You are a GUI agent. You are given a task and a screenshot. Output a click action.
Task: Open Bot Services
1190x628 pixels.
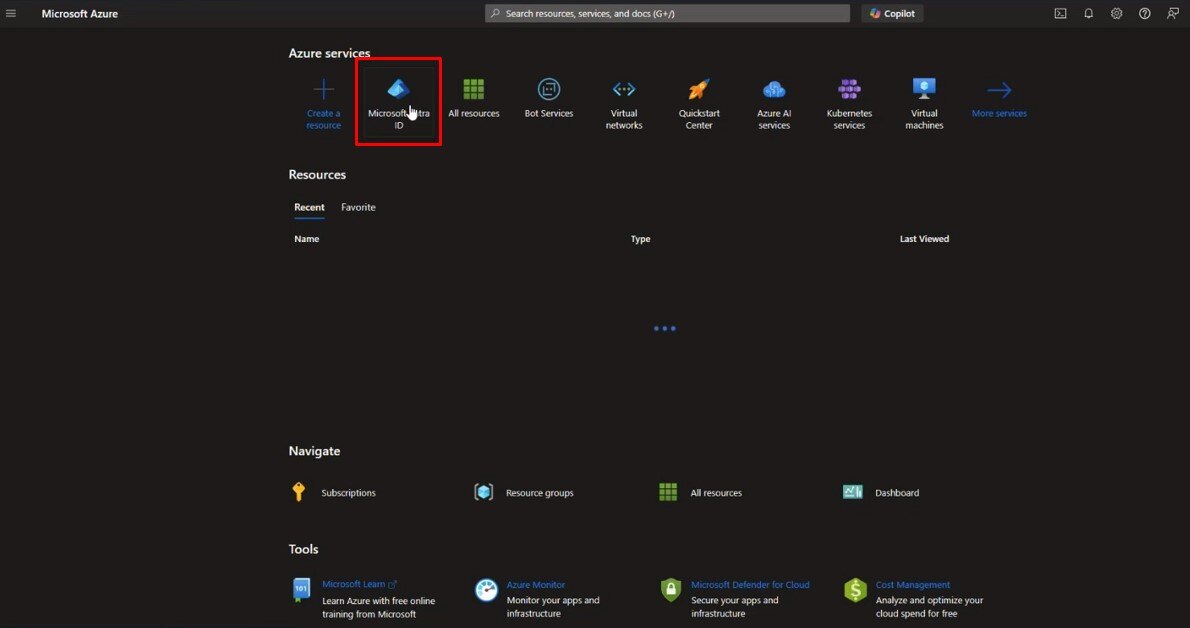click(x=549, y=99)
